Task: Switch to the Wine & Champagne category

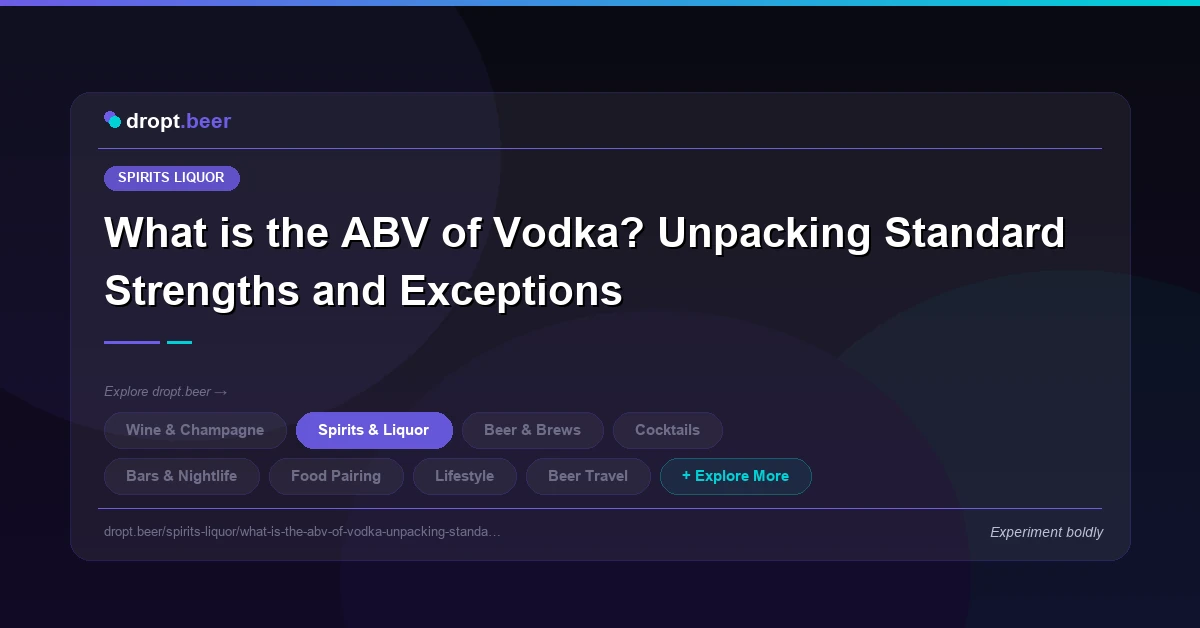Action: tap(195, 430)
